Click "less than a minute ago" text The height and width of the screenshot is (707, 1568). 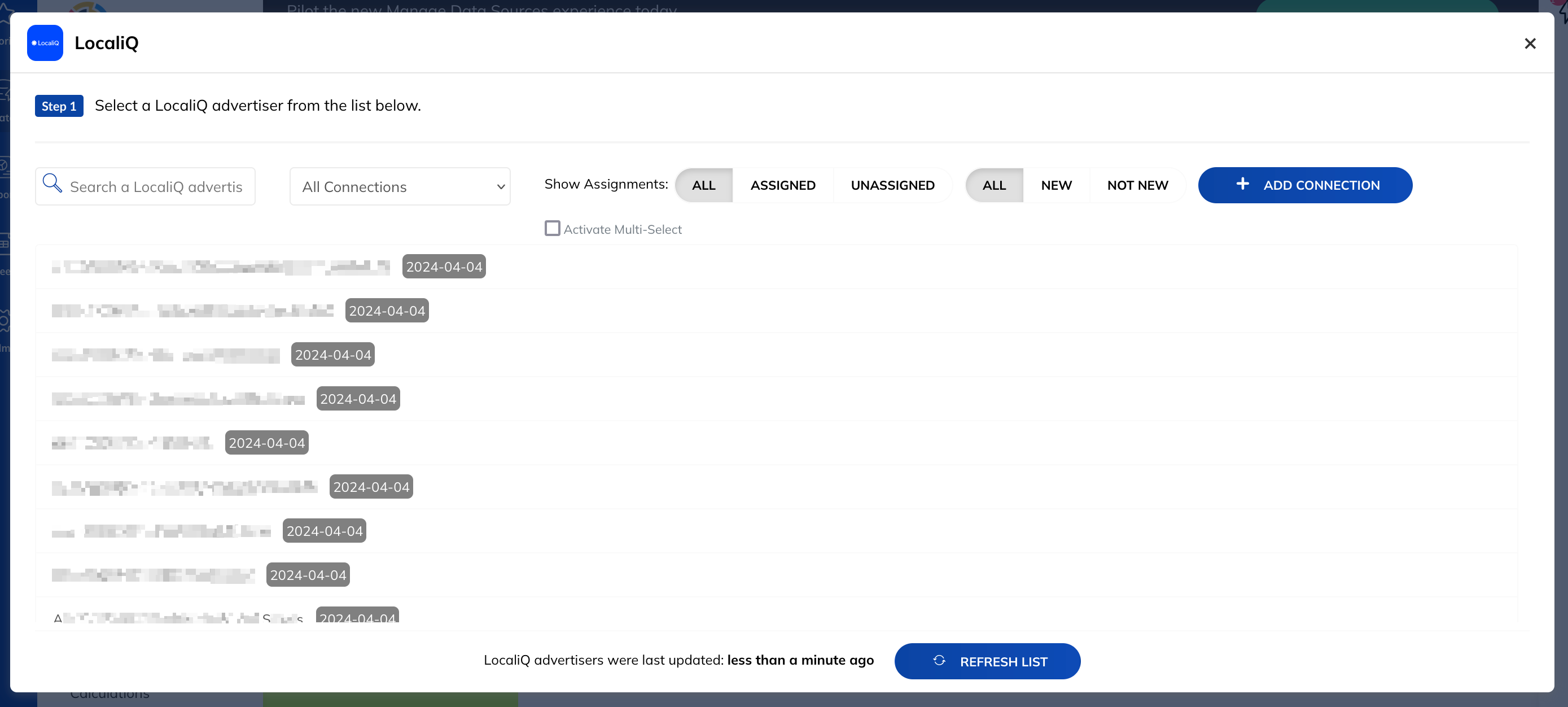pos(800,660)
